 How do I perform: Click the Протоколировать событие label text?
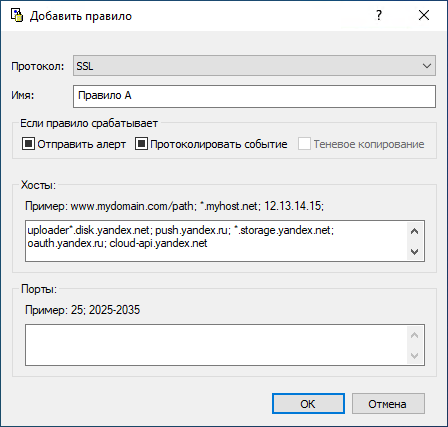click(219, 144)
